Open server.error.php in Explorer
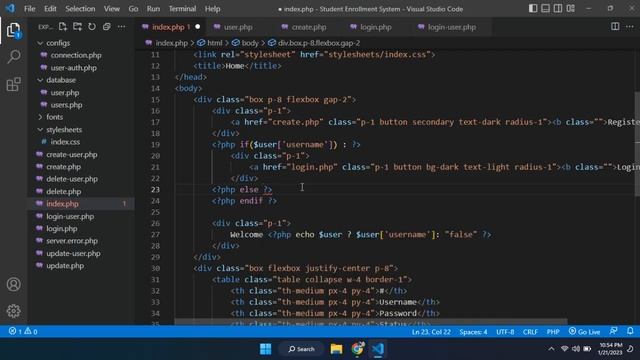The image size is (640, 360). click(x=72, y=241)
